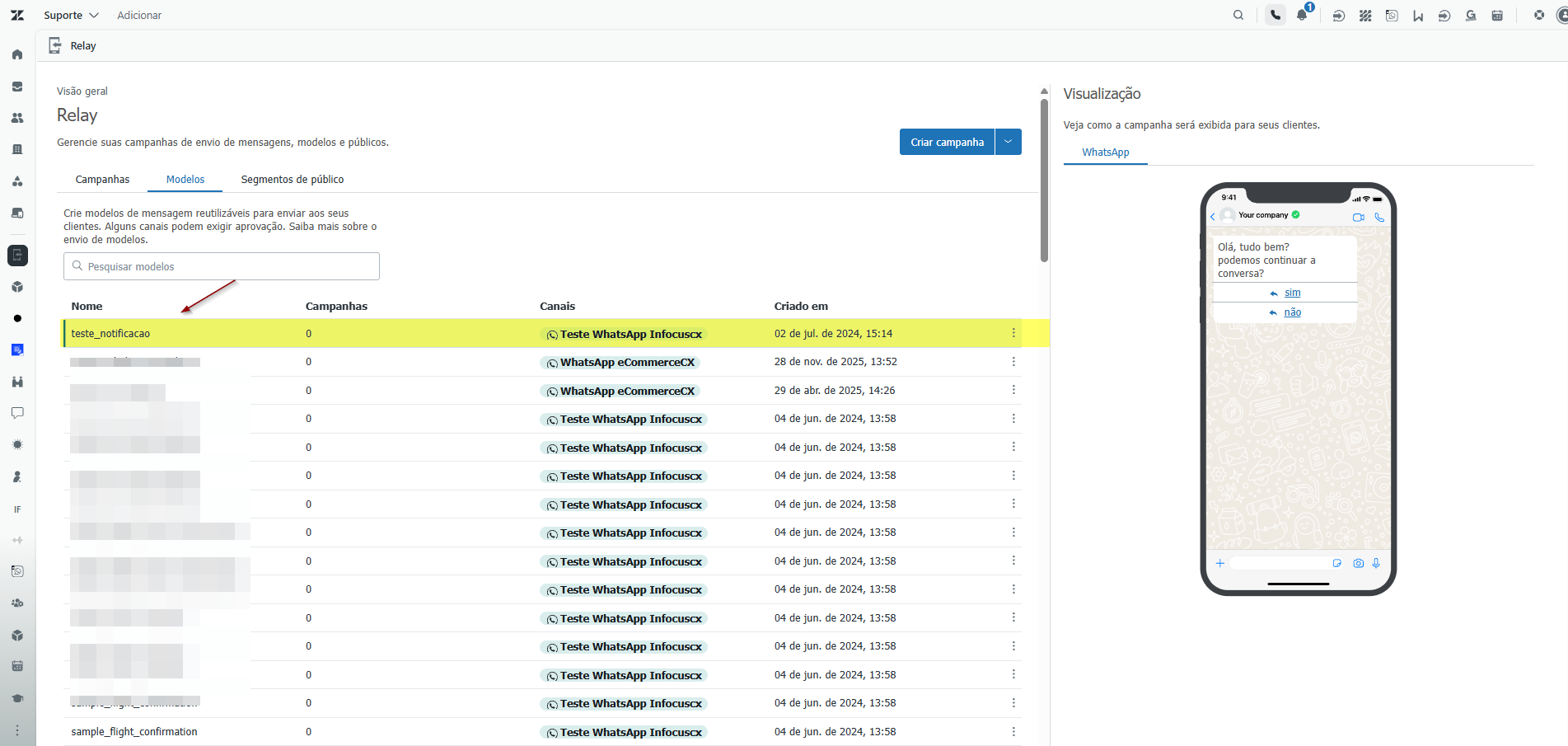Open the G app icon in top bar
The height and width of the screenshot is (746, 1568).
click(1471, 16)
